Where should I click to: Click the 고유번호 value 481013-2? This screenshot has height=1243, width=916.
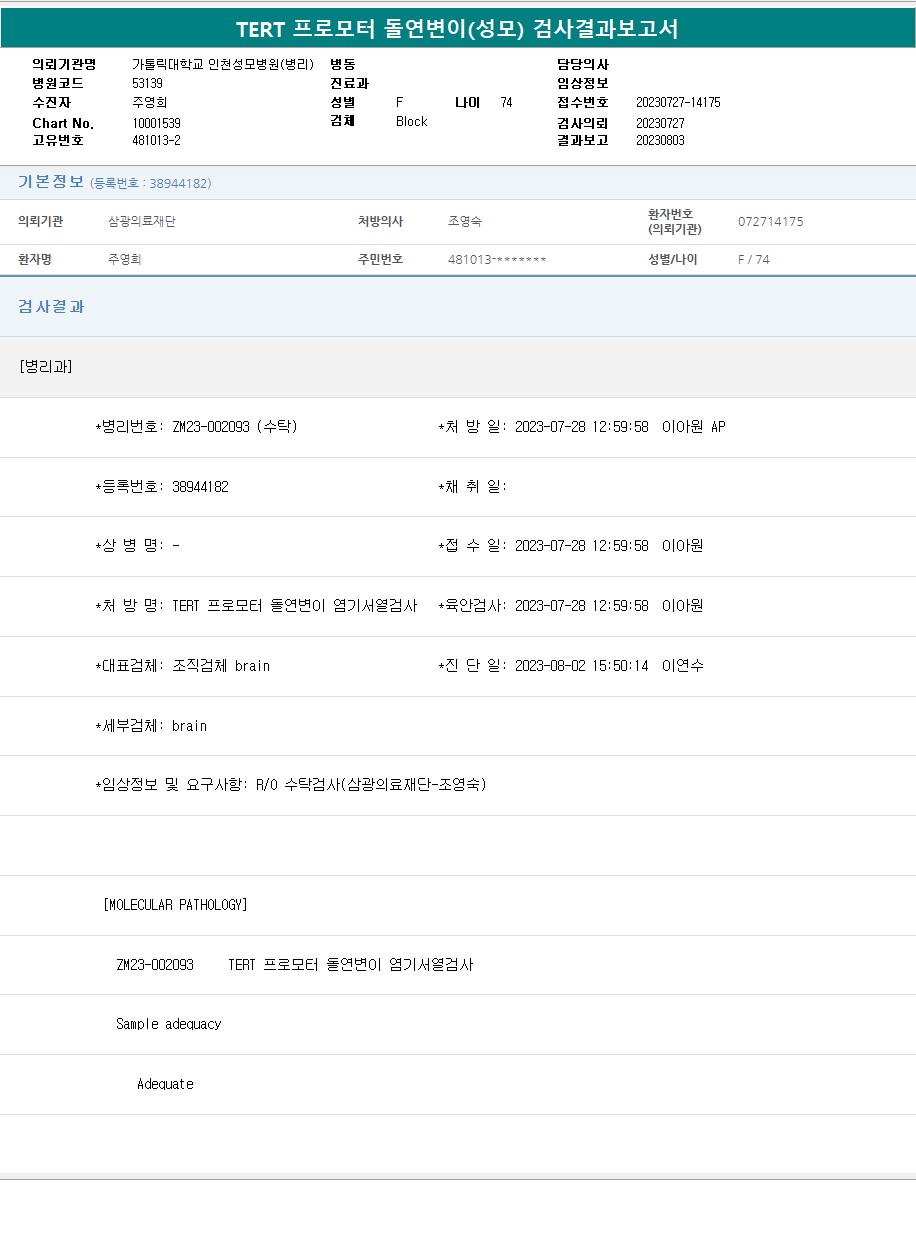click(x=156, y=141)
